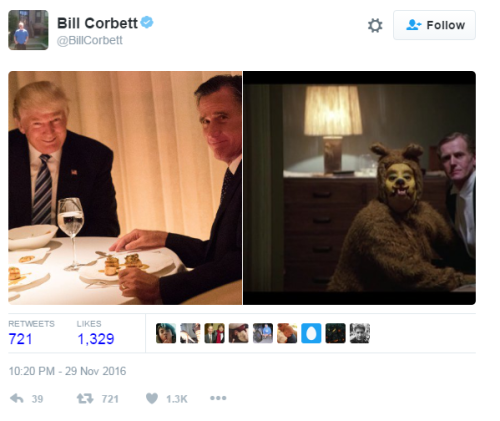Open Bill Corbett's profile avatar
Image resolution: width=500 pixels, height=421 pixels.
pos(28,30)
